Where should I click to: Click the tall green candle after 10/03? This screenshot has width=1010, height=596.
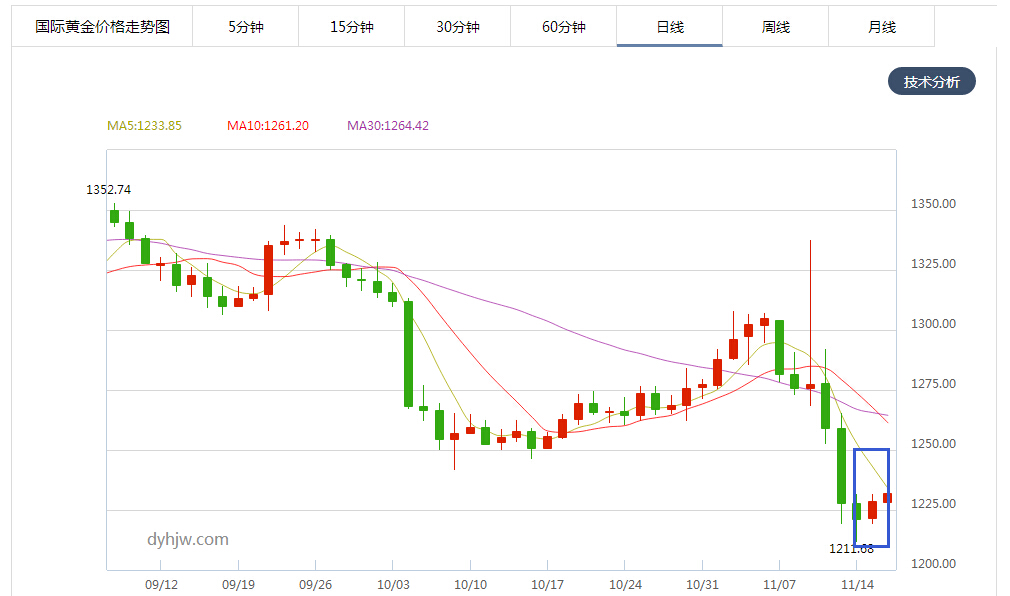pos(408,354)
